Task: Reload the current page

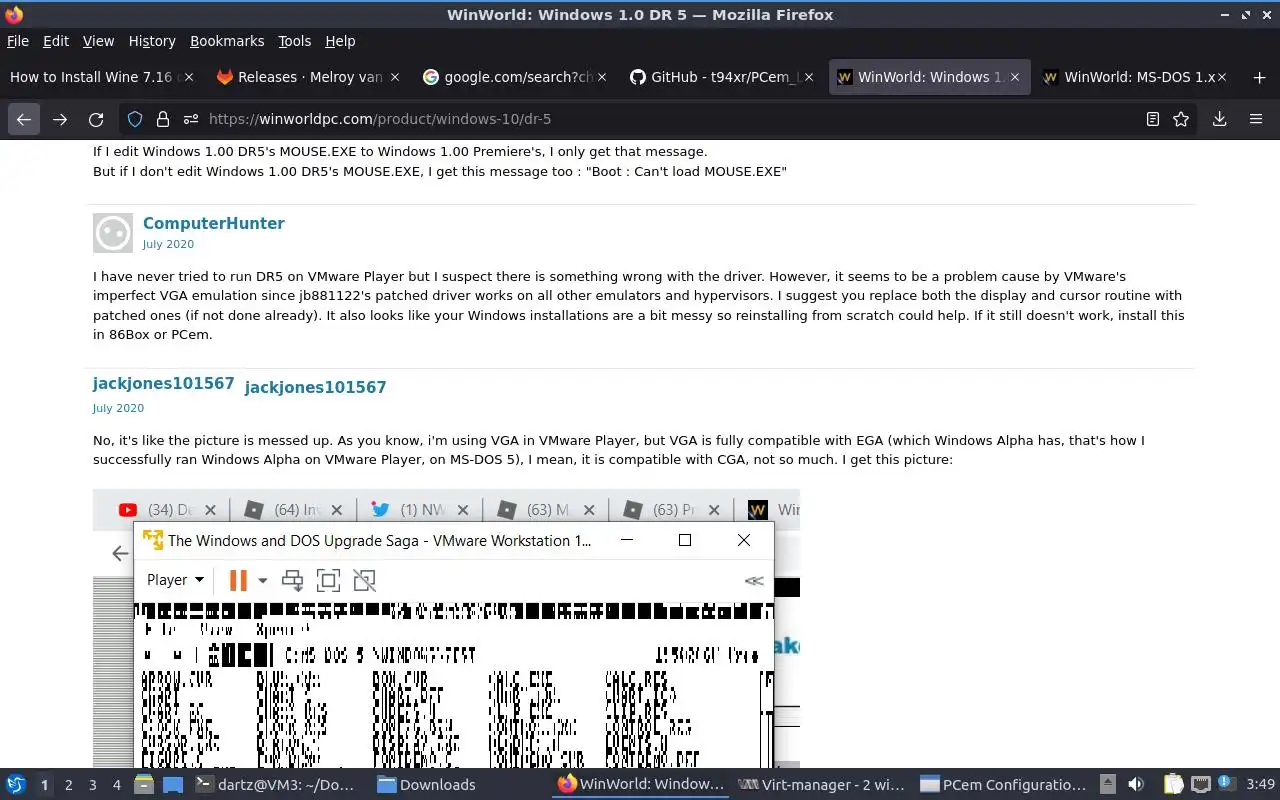Action: 96,119
